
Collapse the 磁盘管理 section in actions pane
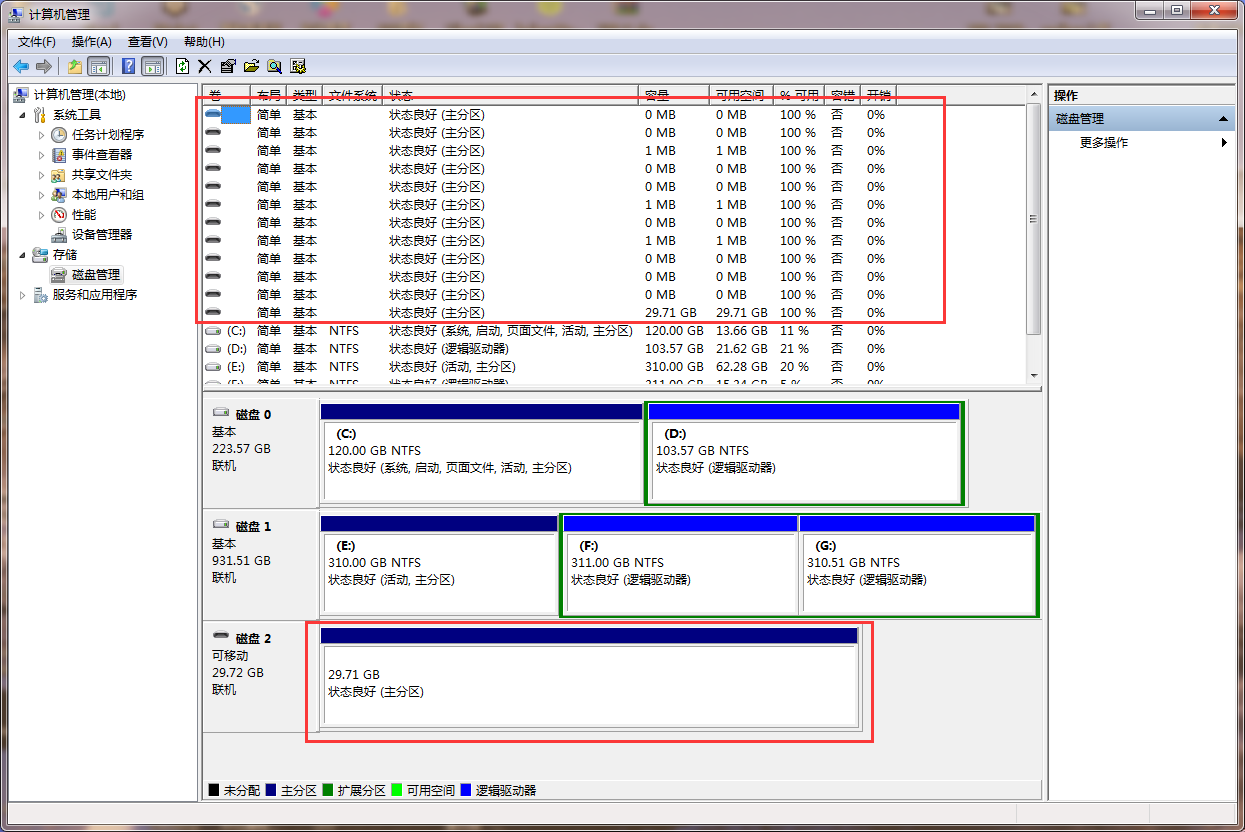coord(1224,119)
